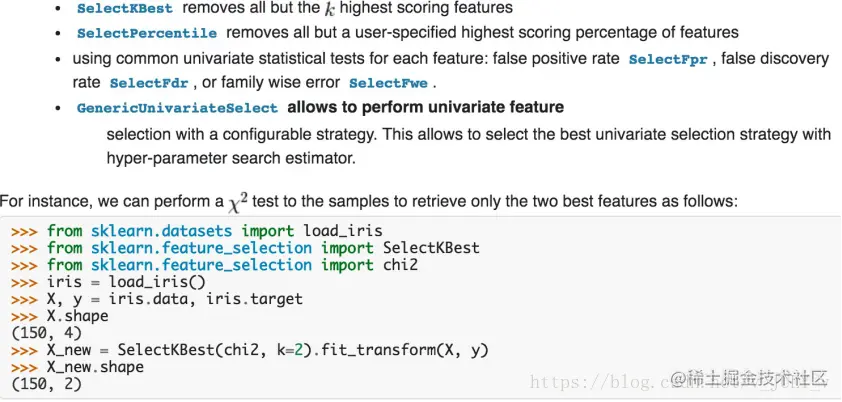Click the load_iris import code line
The height and width of the screenshot is (402, 842).
(197, 231)
